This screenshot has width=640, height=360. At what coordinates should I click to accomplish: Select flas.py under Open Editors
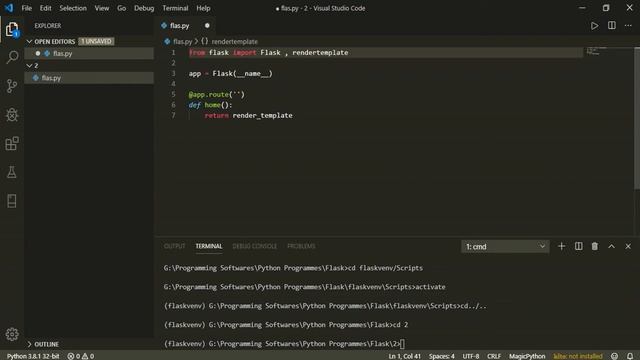point(89,53)
